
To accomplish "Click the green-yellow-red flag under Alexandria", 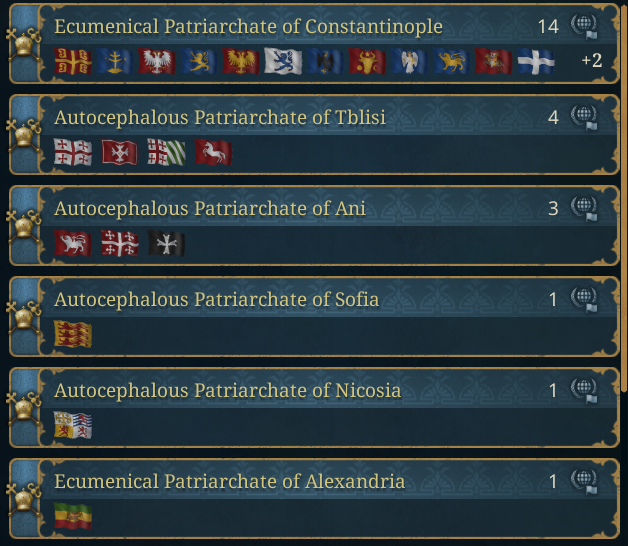I will click(73, 516).
